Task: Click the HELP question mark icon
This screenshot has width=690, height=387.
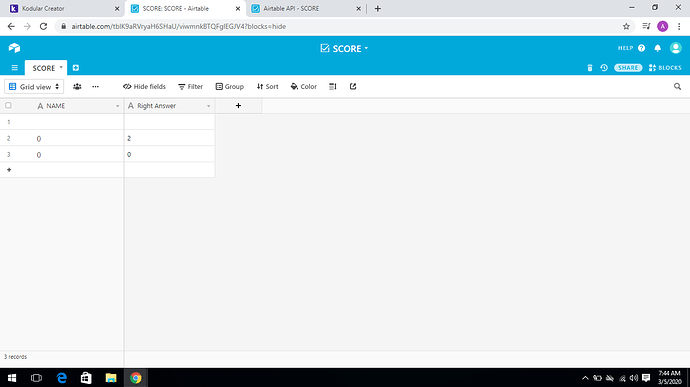Action: click(641, 48)
